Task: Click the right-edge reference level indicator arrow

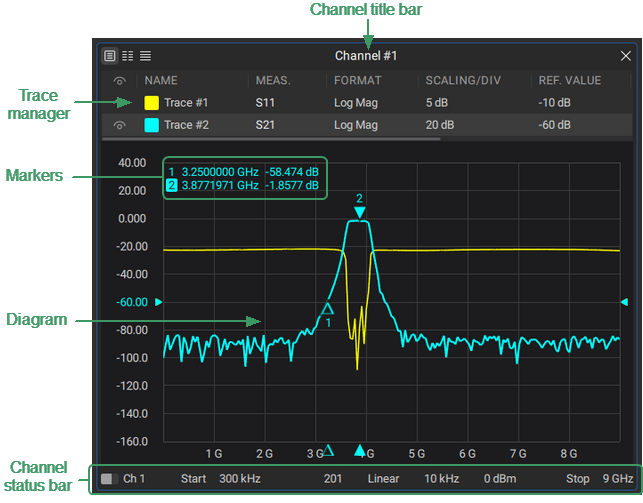Action: tap(625, 301)
